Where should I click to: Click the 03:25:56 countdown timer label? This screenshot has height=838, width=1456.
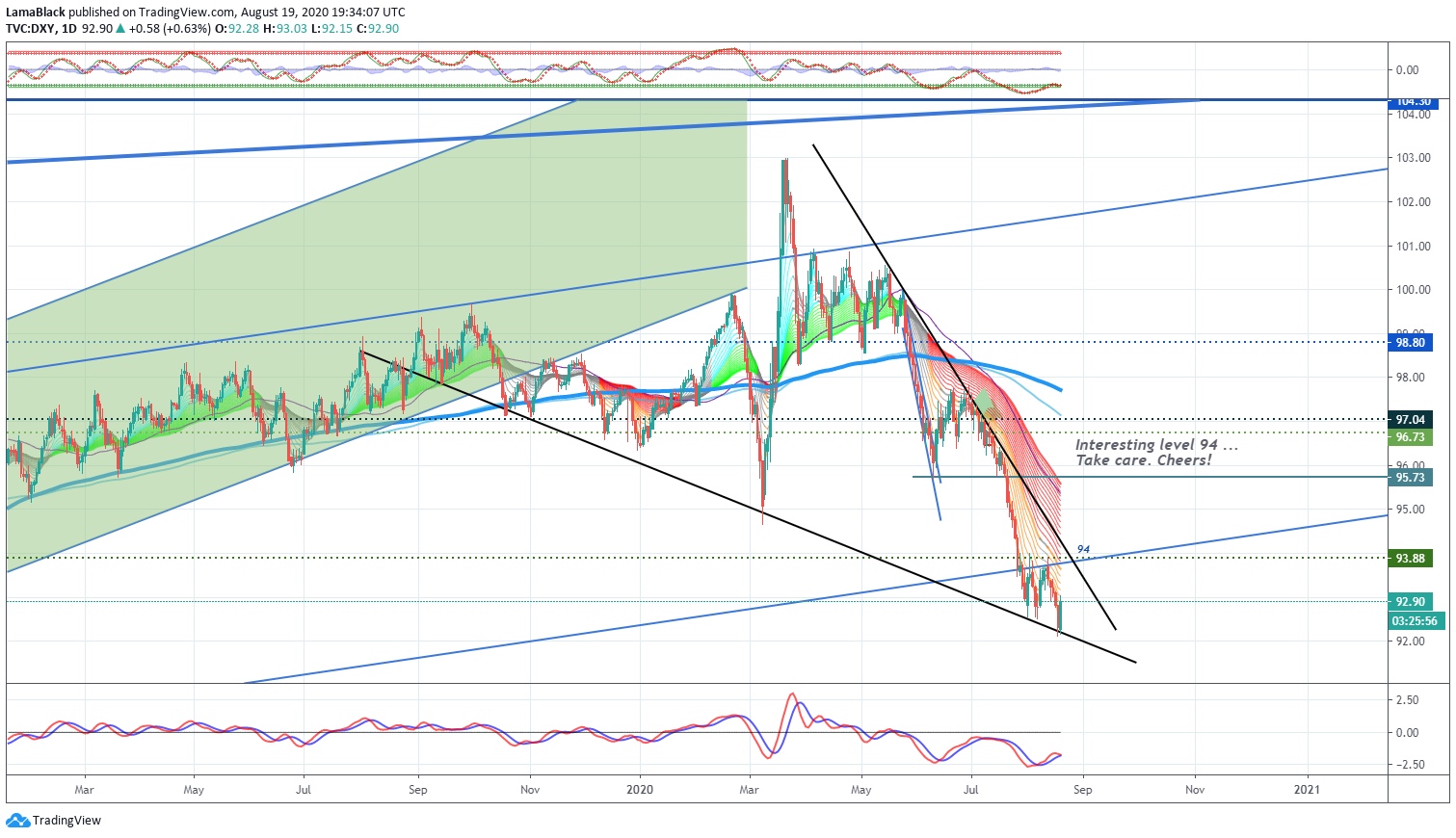1415,620
